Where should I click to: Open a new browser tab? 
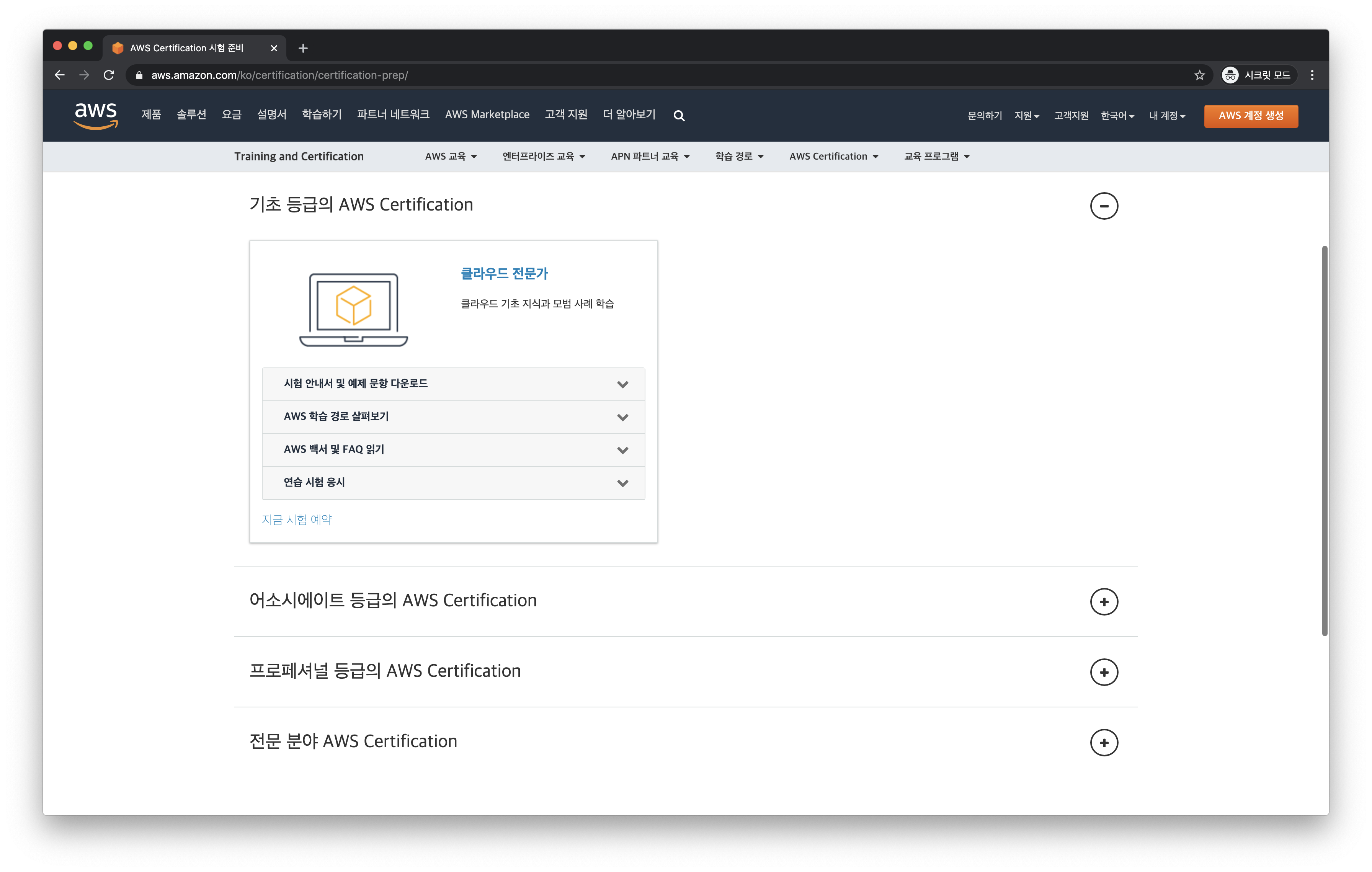(303, 48)
